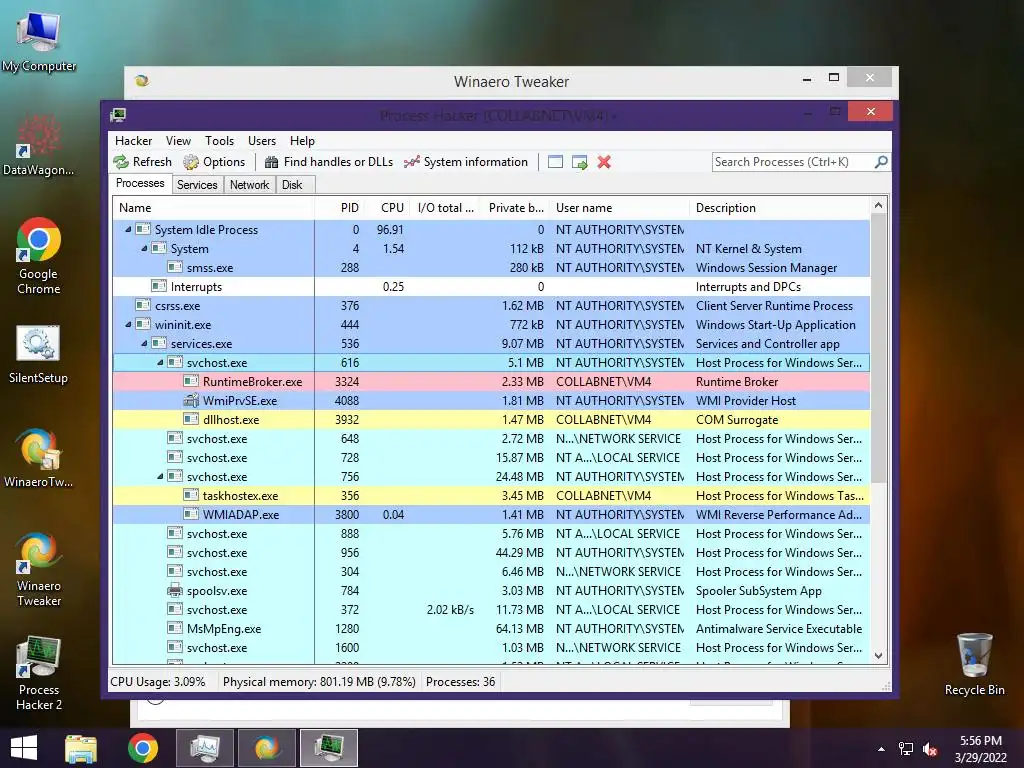This screenshot has width=1024, height=768.
Task: Click Winaero Tweaker window title icon
Action: [142, 81]
